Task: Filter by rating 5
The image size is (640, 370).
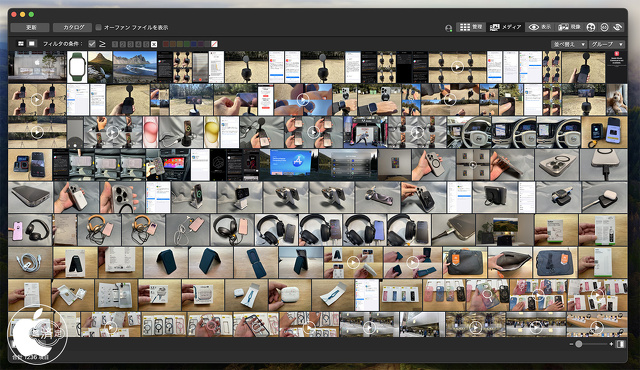Action: pos(146,44)
